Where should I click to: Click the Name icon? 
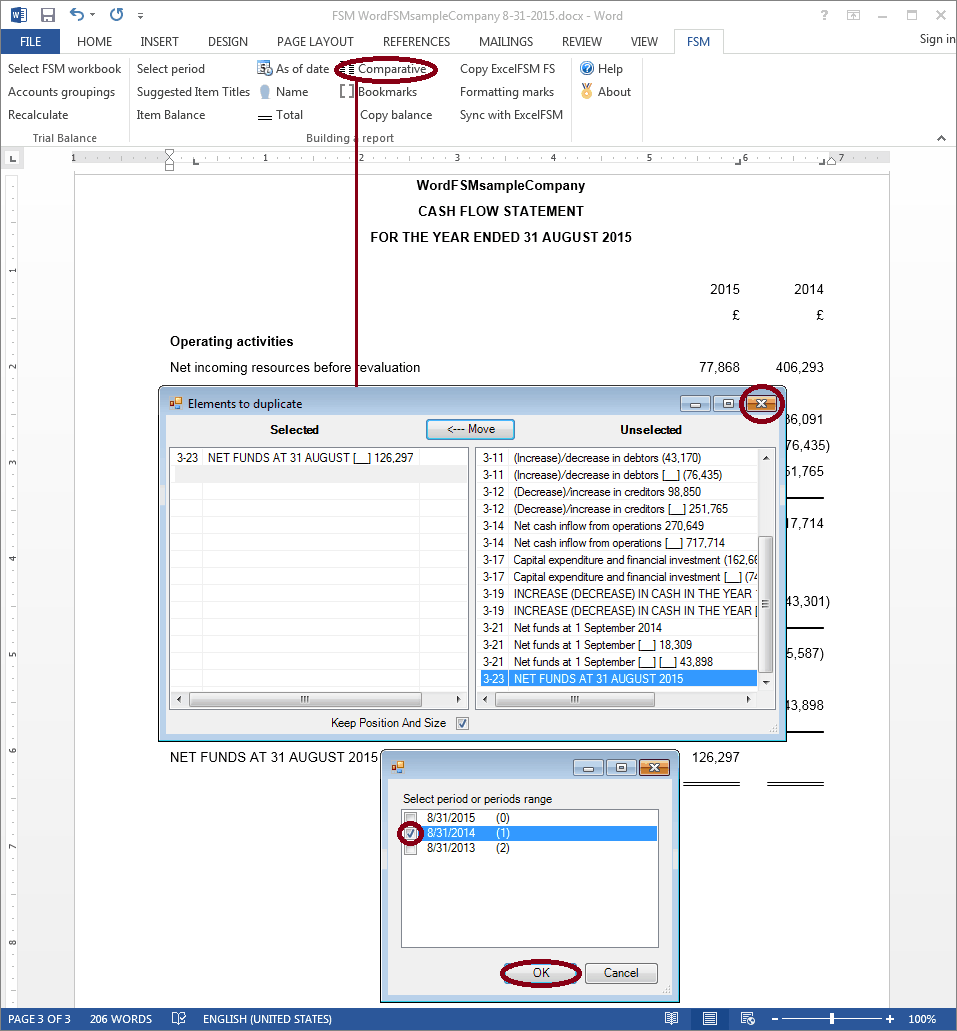[265, 91]
